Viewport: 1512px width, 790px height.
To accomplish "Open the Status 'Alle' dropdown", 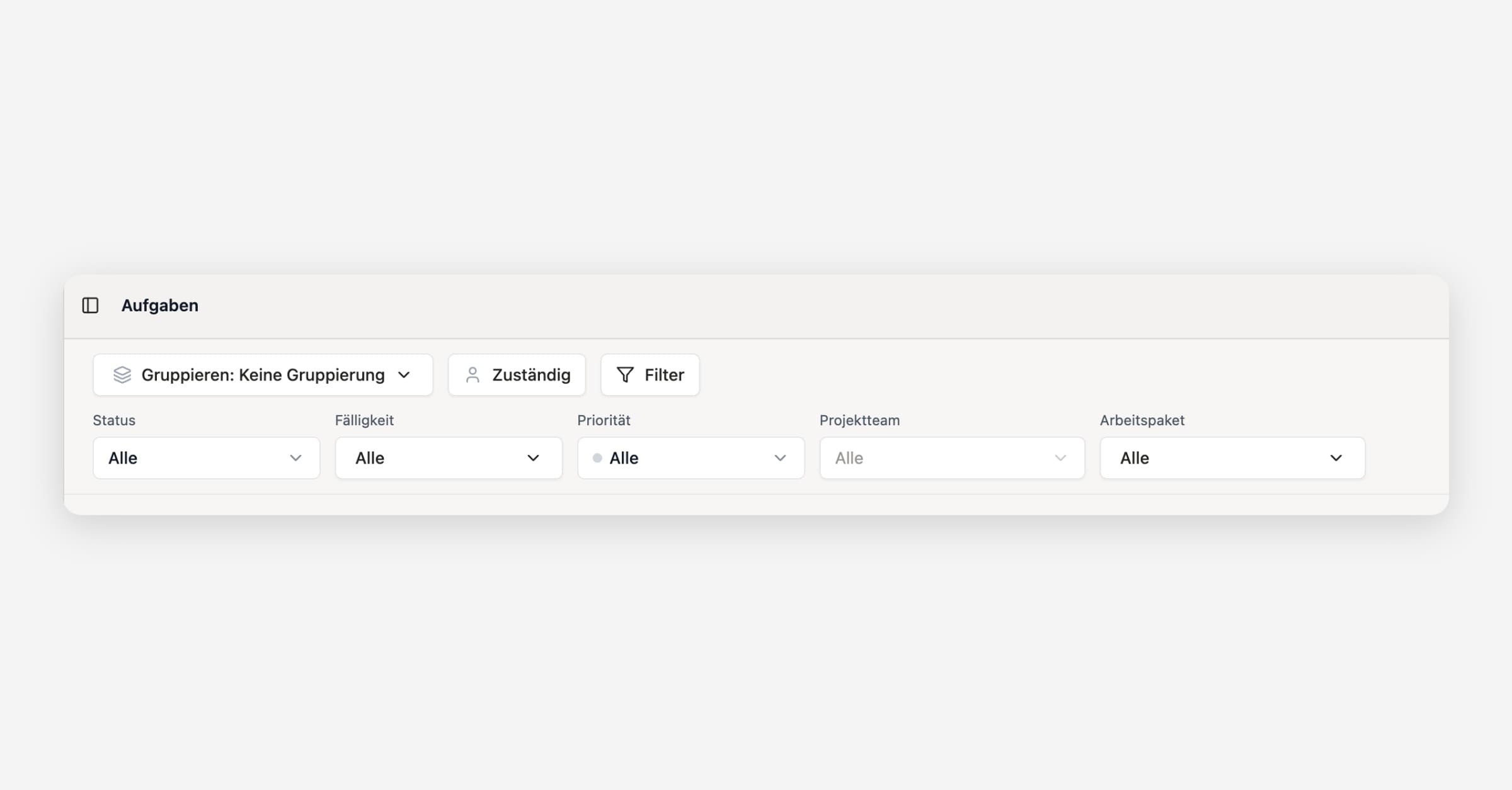I will [x=206, y=458].
